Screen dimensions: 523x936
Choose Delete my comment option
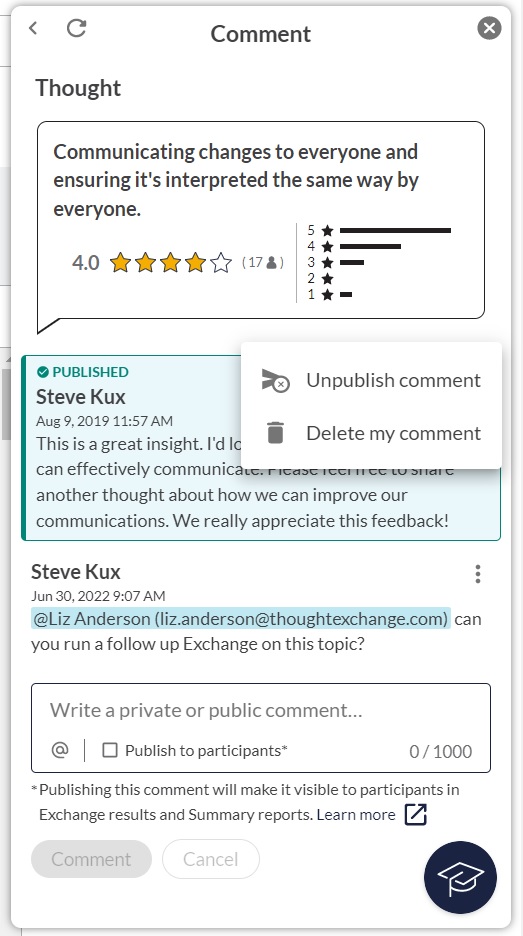tap(371, 433)
